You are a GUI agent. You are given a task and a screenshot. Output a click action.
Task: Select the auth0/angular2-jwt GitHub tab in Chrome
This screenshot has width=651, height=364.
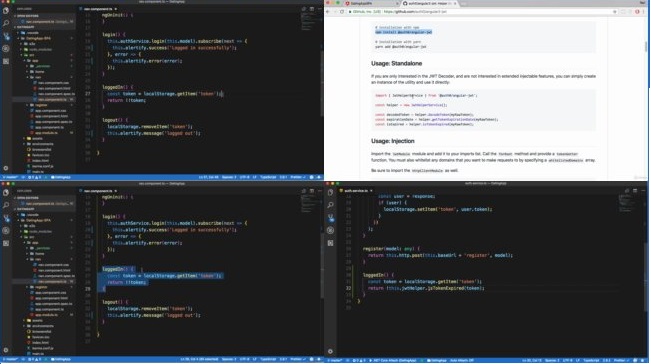[428, 3]
